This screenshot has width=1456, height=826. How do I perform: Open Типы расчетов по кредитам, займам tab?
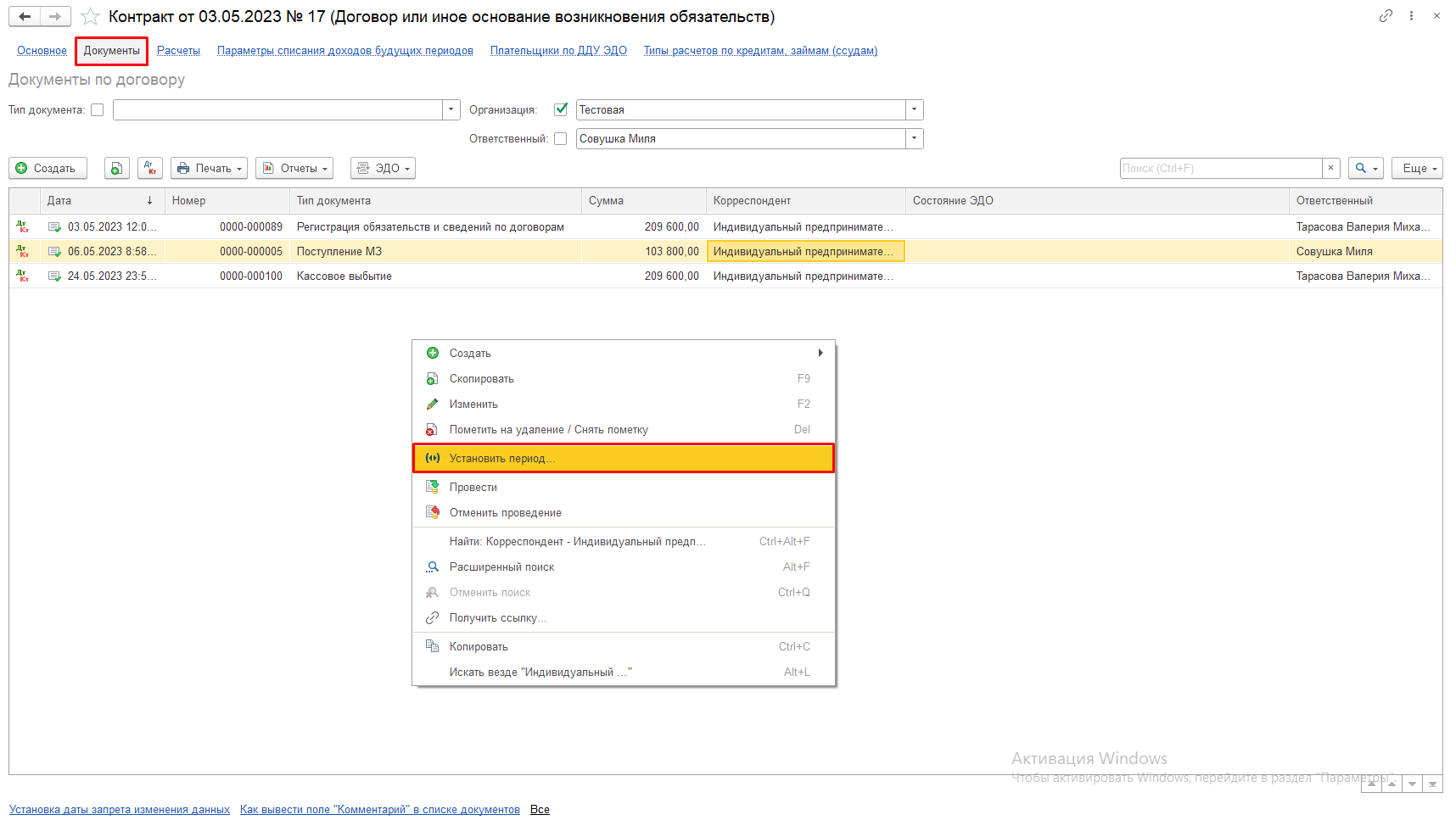click(760, 51)
